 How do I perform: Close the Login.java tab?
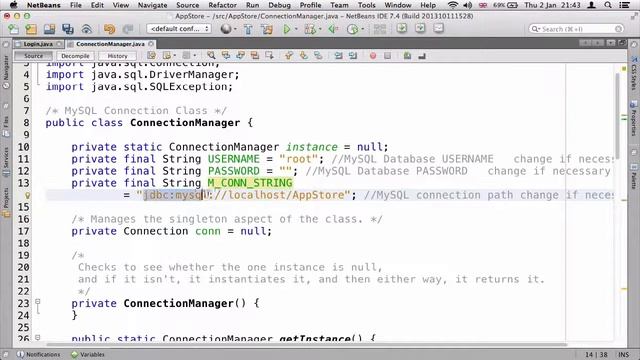pyautogui.click(x=60, y=44)
